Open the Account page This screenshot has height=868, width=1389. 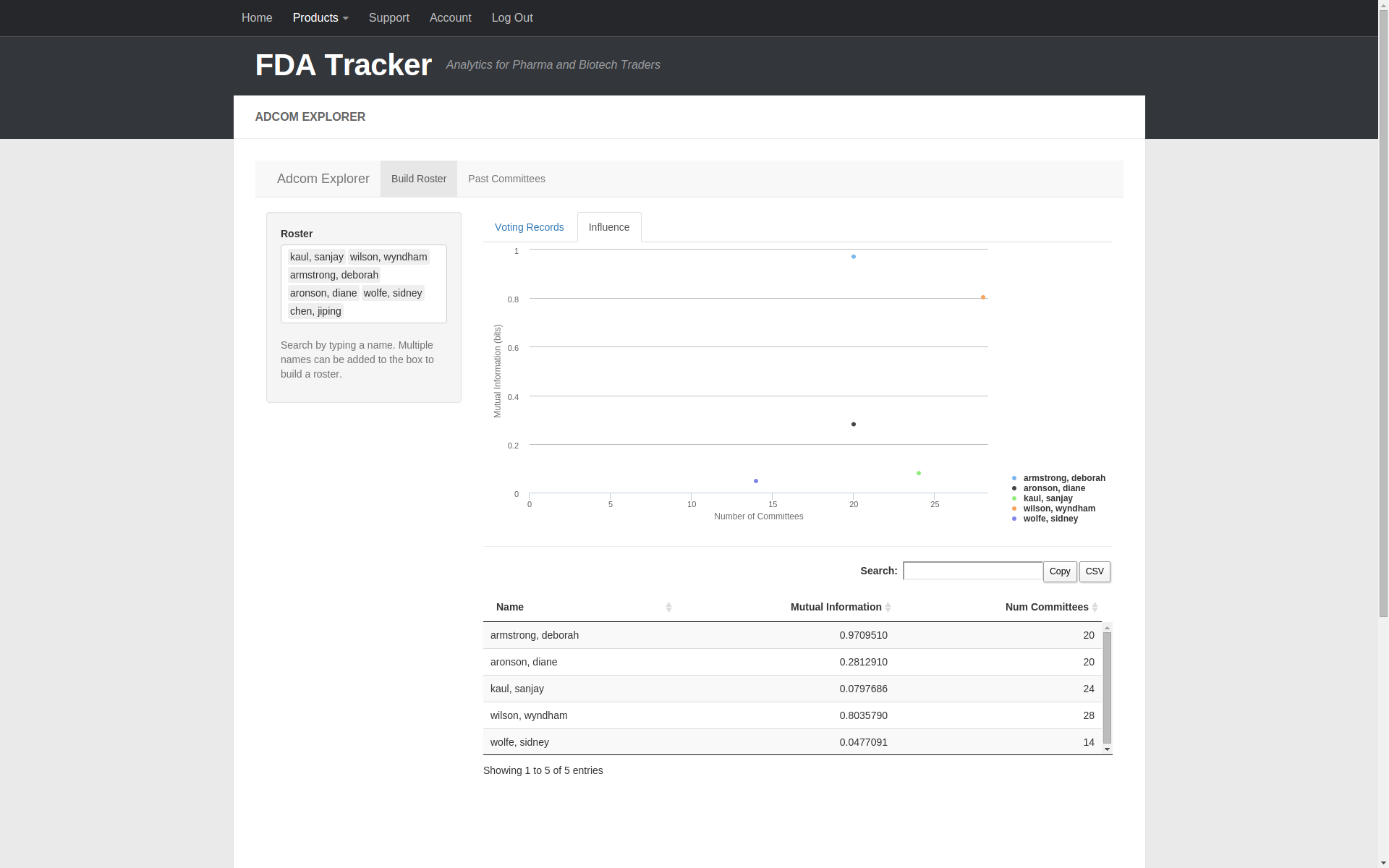451,18
